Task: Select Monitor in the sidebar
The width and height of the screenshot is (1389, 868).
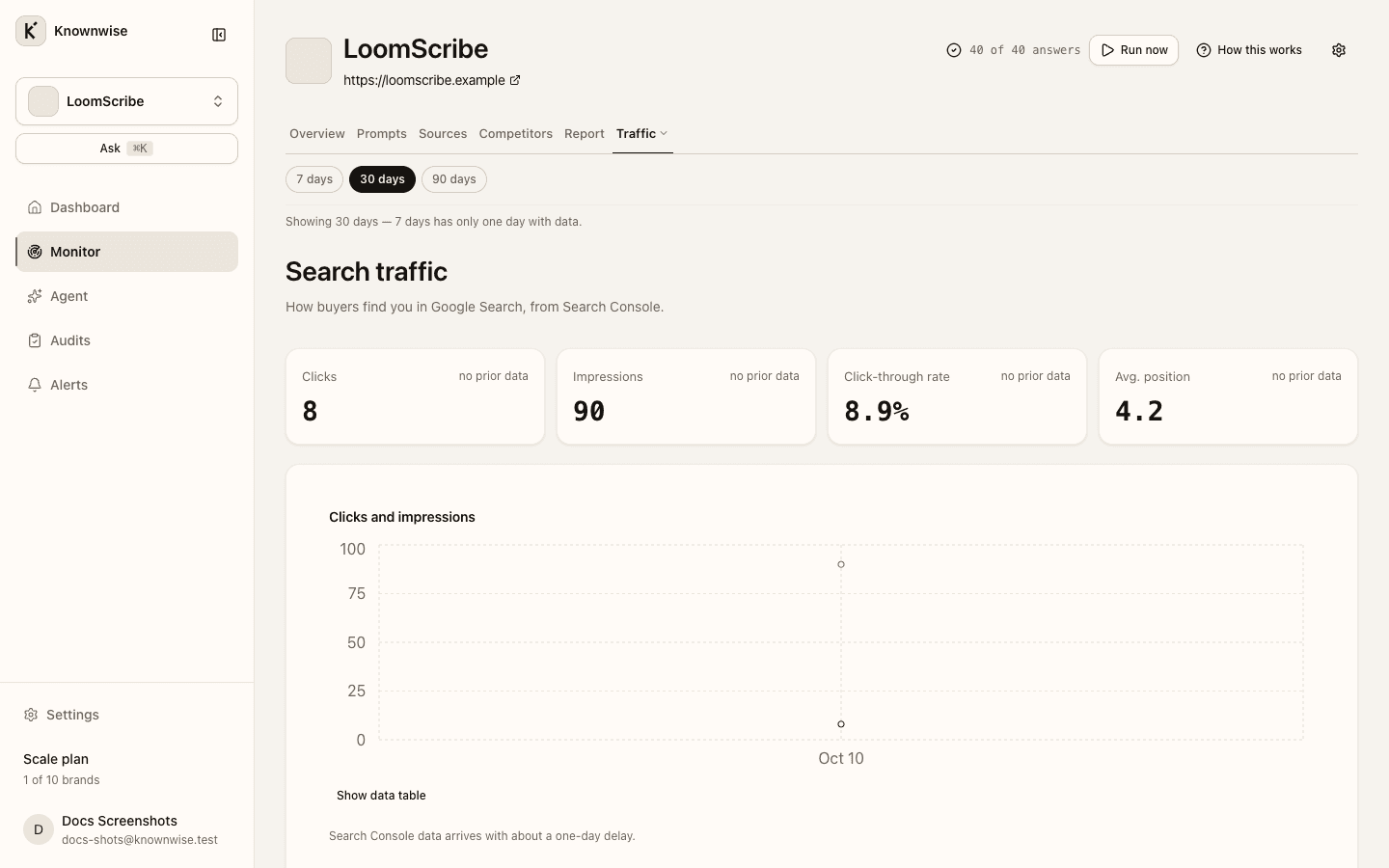Action: [x=126, y=252]
